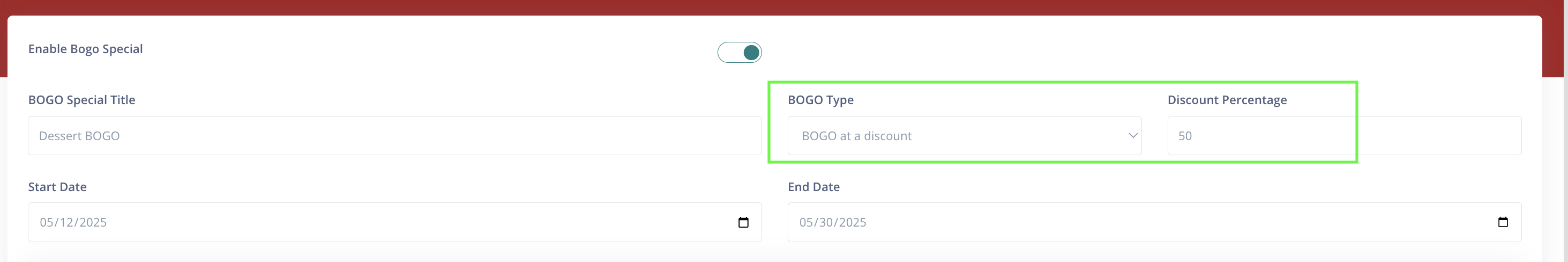Click the 'BOGO Type' label

tap(820, 100)
